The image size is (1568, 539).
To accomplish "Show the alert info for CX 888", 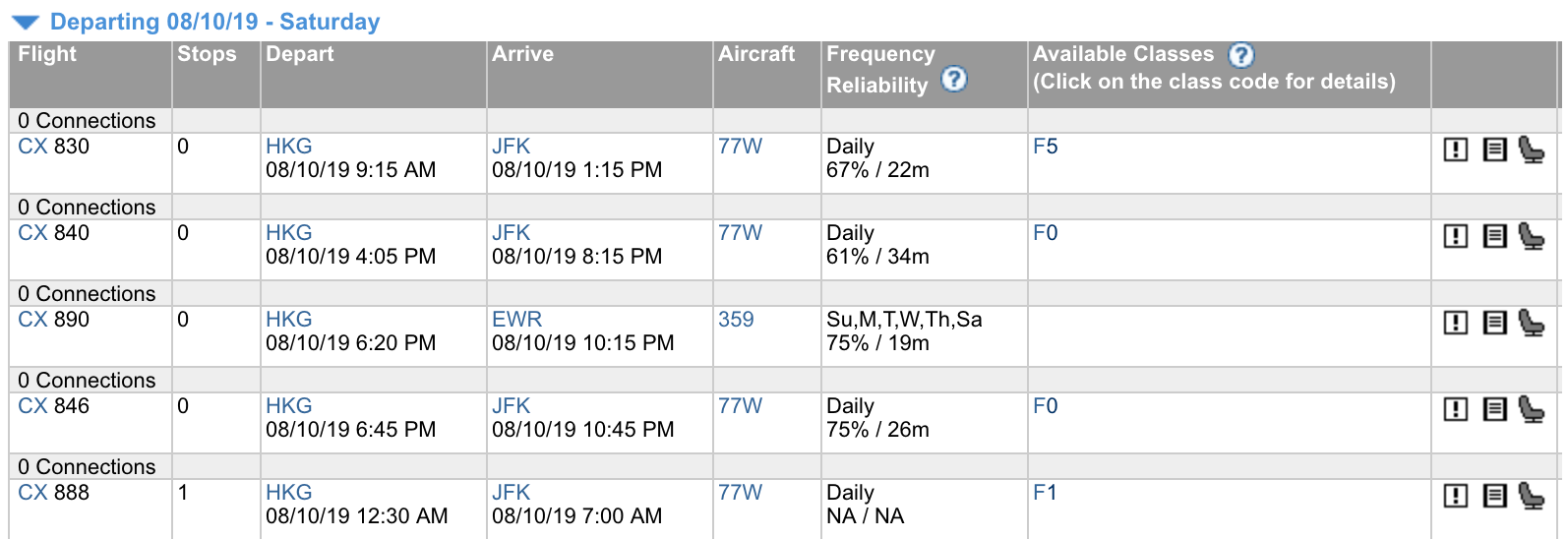I will tap(1456, 496).
